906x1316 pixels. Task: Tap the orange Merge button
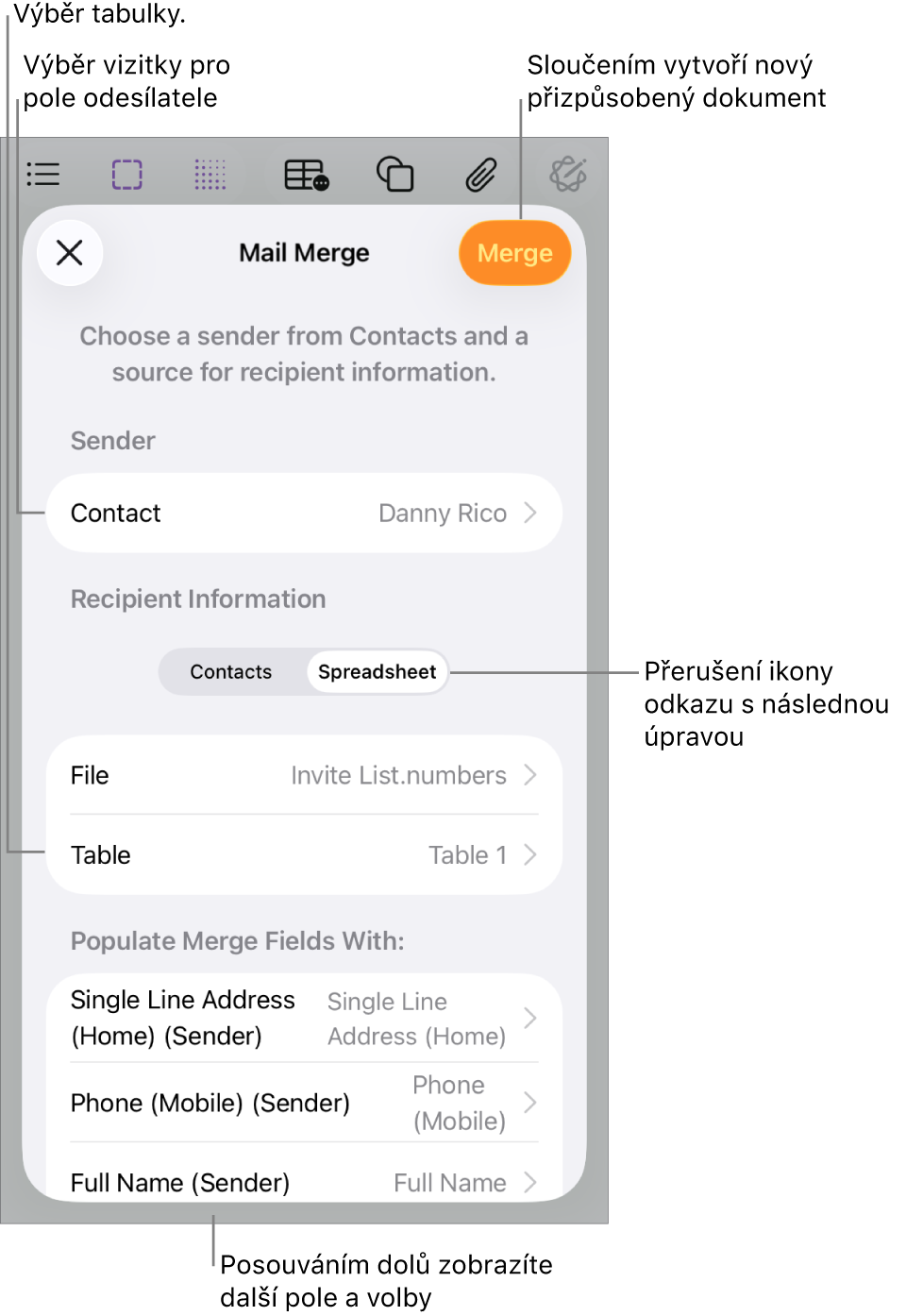(514, 253)
